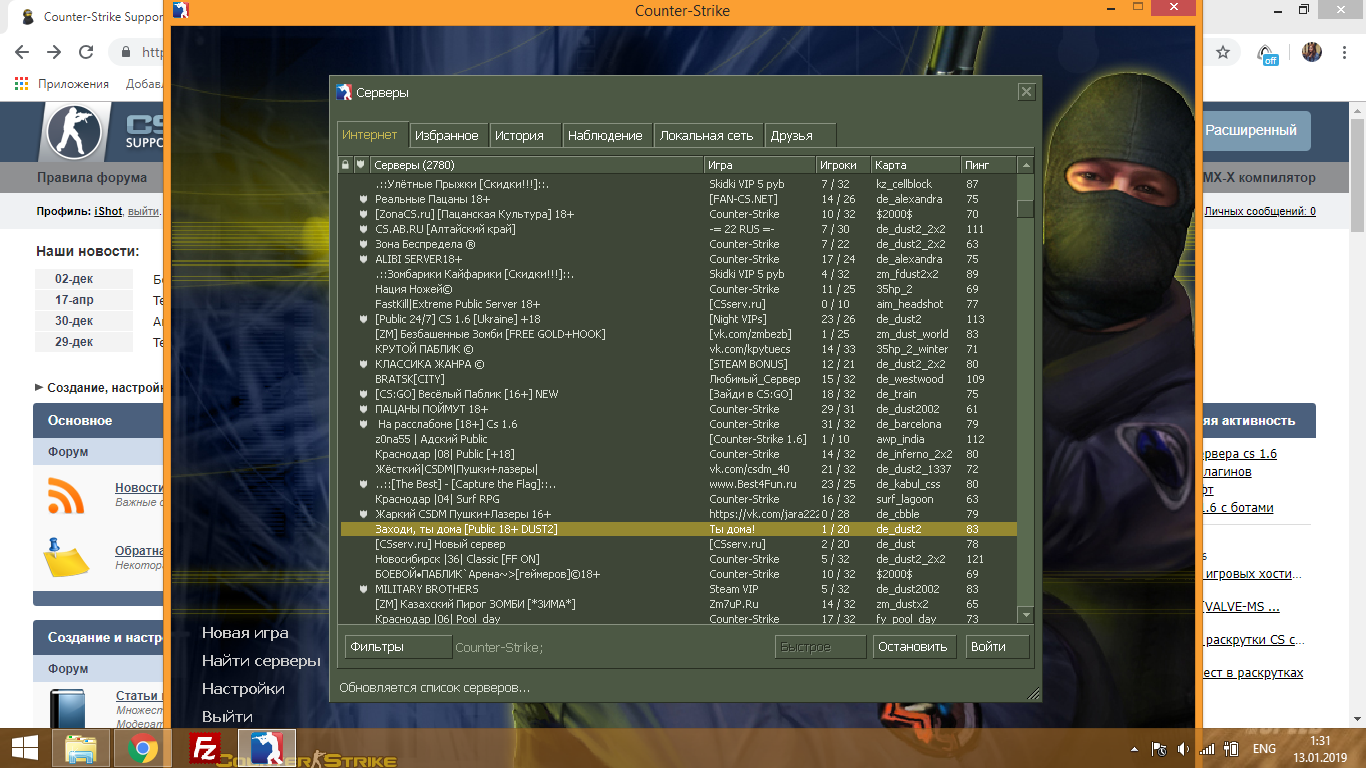Open Настройки in the game menu
Viewport: 1366px width, 768px height.
point(243,689)
